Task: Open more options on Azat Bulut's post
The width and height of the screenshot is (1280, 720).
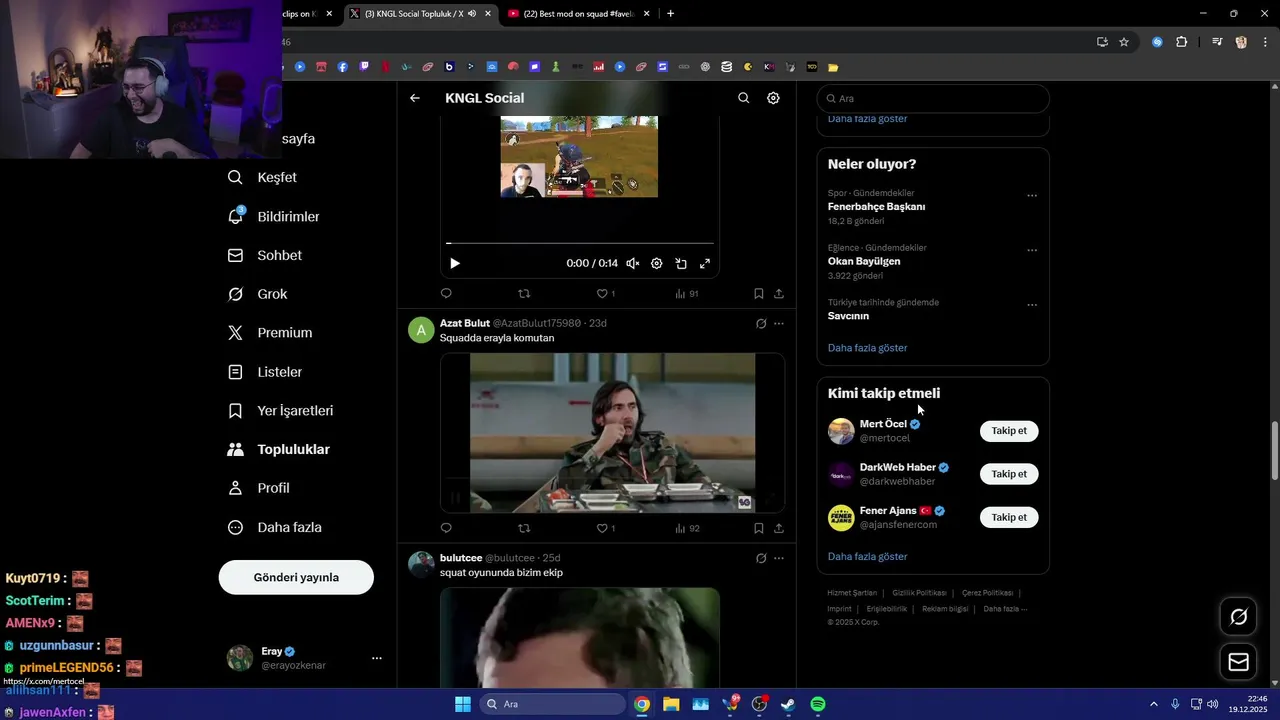Action: (x=779, y=323)
